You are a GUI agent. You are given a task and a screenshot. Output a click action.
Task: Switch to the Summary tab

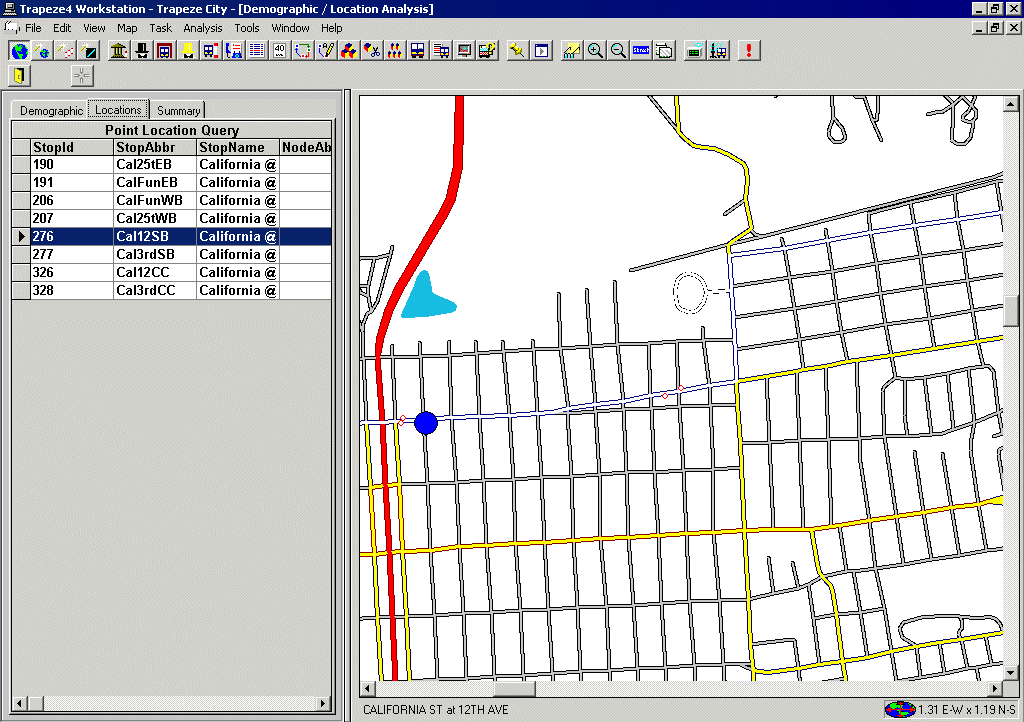(178, 110)
